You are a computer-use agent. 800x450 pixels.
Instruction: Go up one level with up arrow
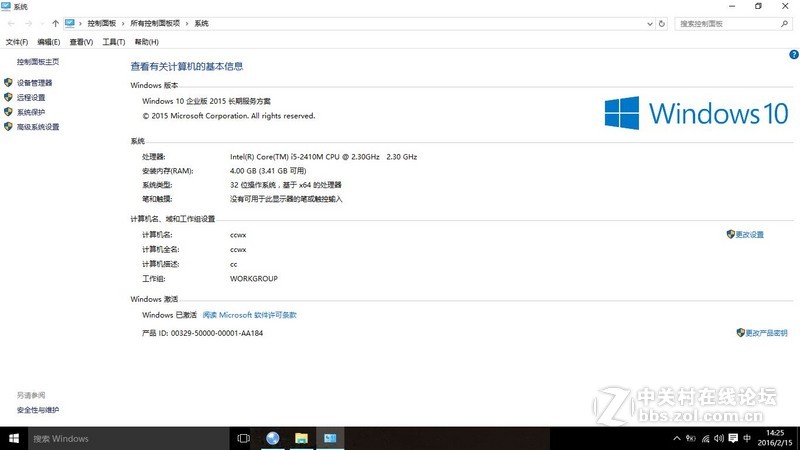click(x=55, y=23)
